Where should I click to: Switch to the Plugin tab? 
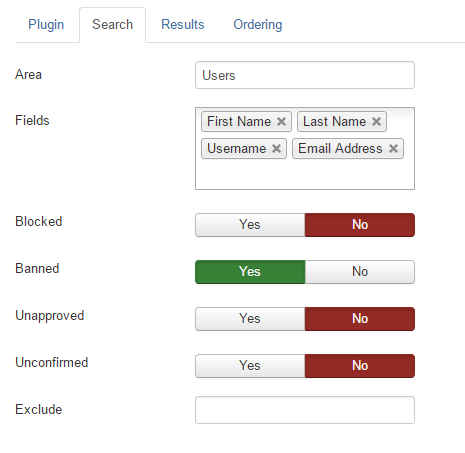[x=46, y=25]
